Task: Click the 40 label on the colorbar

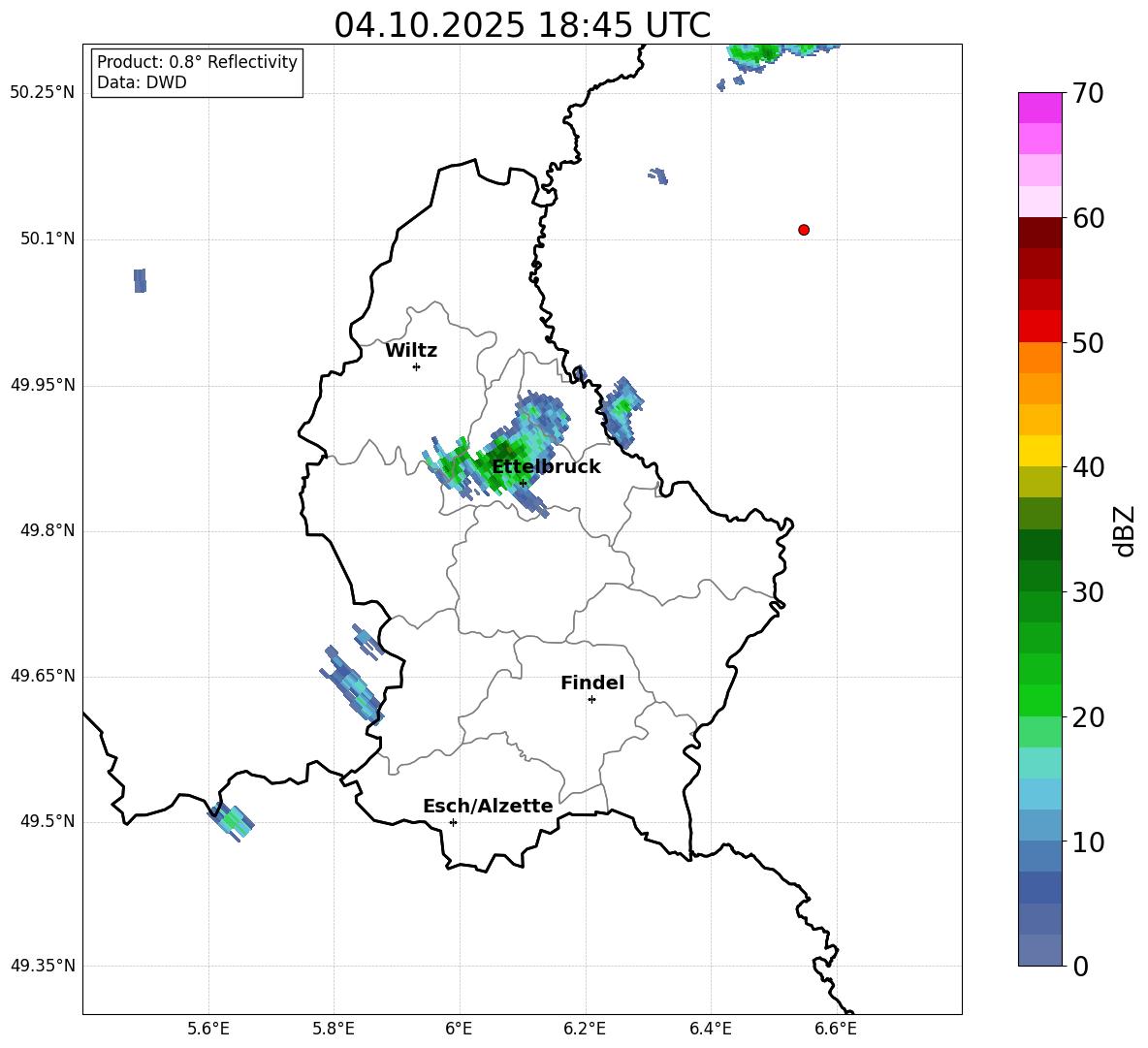Action: tap(1088, 467)
